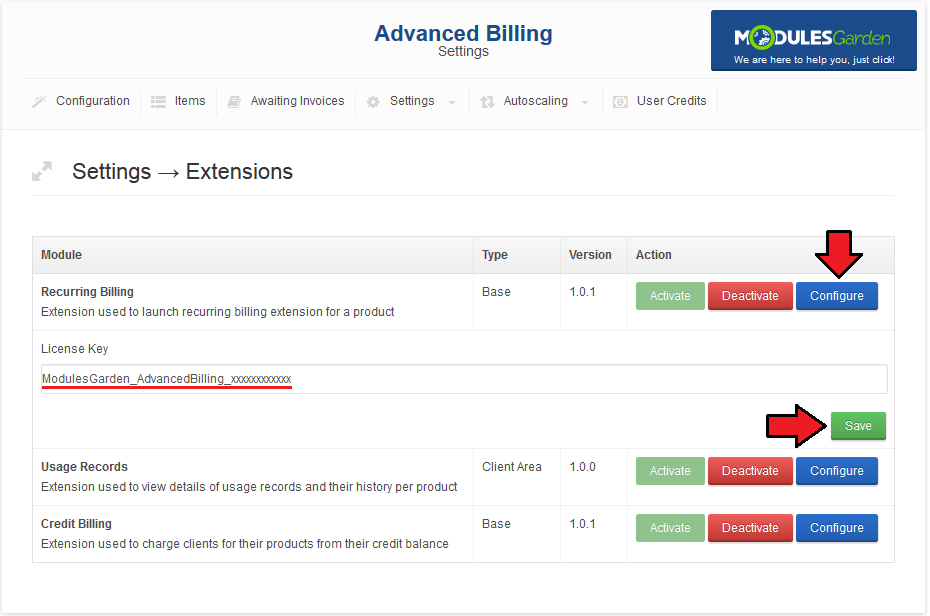Expand the Autoscaling dropdown arrow
The height and width of the screenshot is (616, 930).
click(x=585, y=103)
